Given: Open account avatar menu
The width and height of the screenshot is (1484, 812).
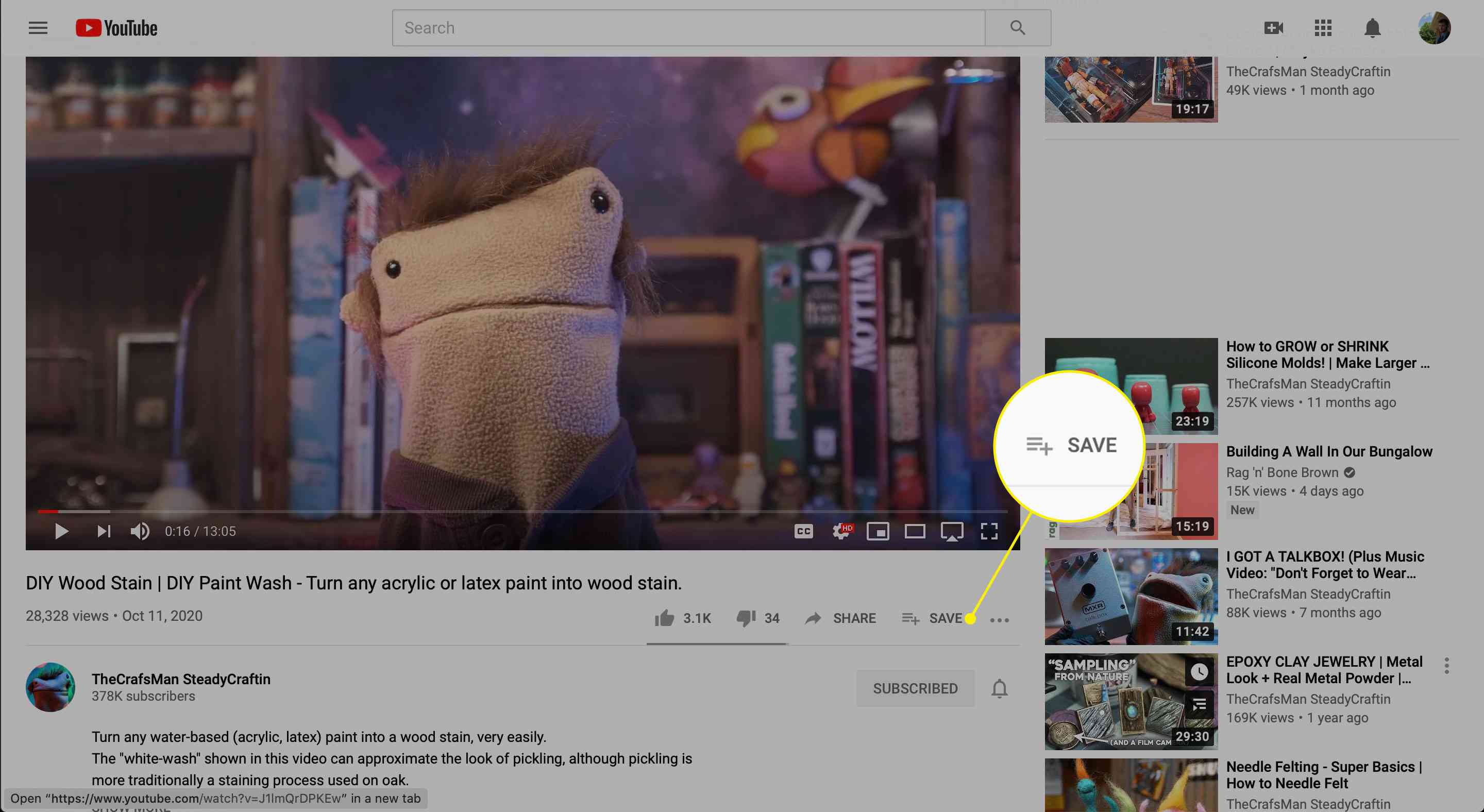Looking at the screenshot, I should (1434, 28).
